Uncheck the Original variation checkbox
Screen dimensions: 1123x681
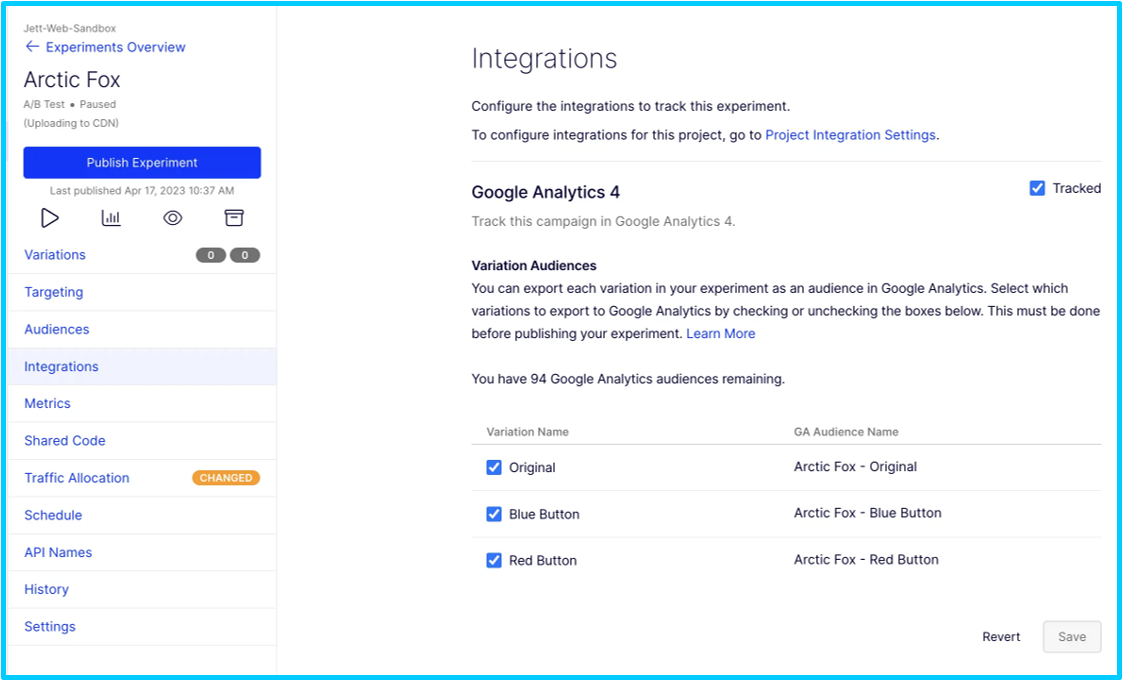pyautogui.click(x=493, y=468)
